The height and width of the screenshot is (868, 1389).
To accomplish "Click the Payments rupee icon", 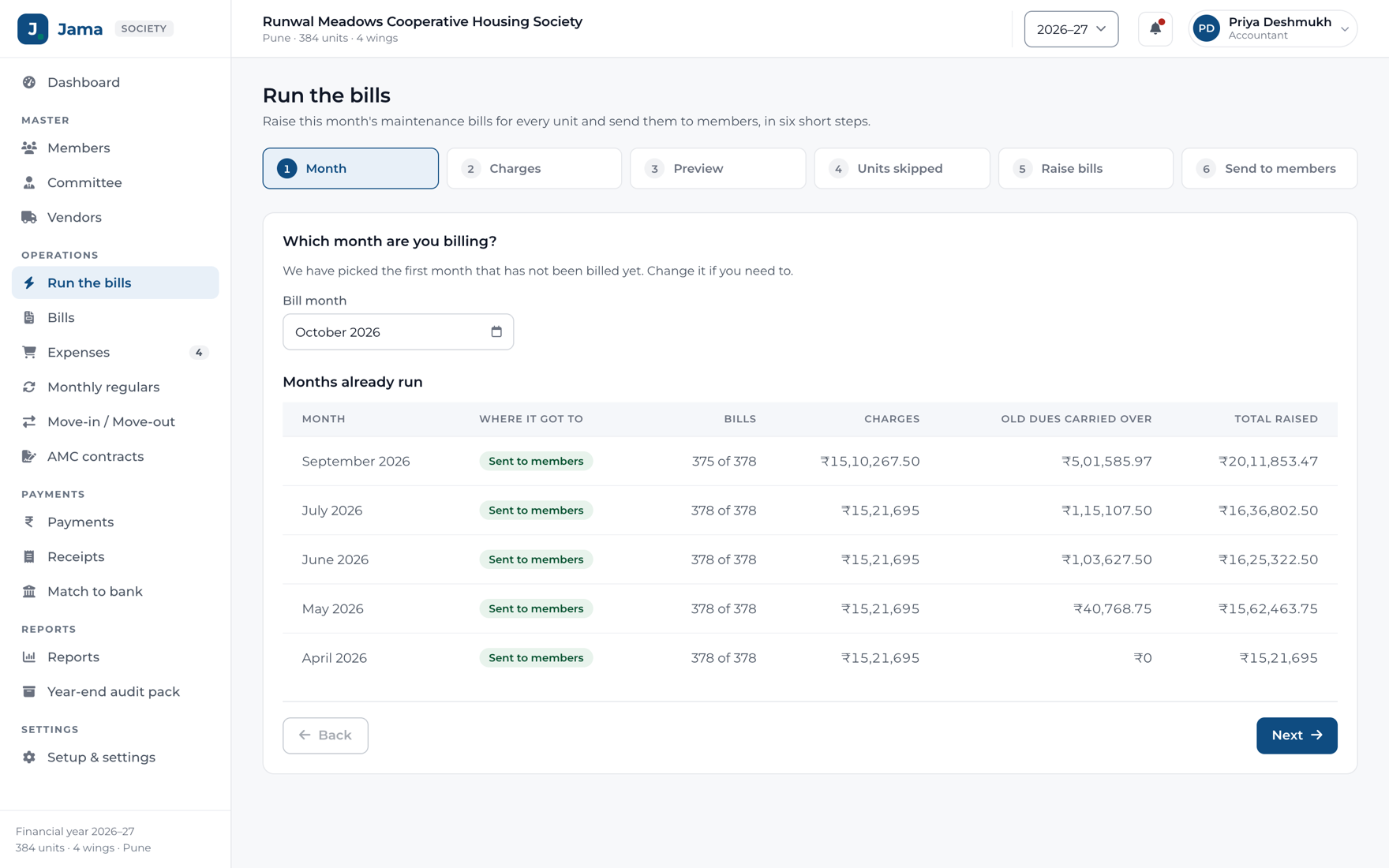I will pos(29,522).
